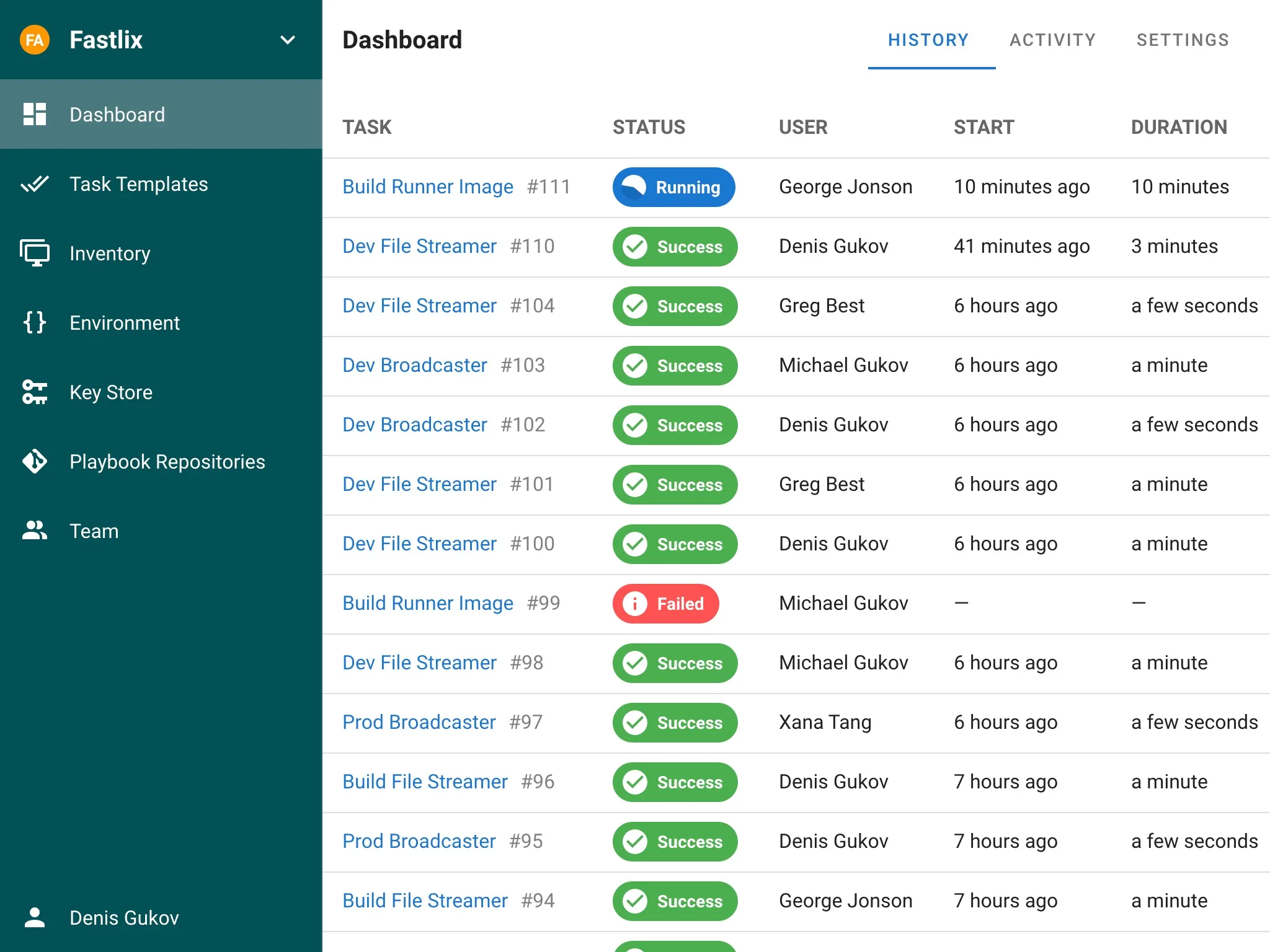Select the History tab
The image size is (1270, 952).
point(928,40)
